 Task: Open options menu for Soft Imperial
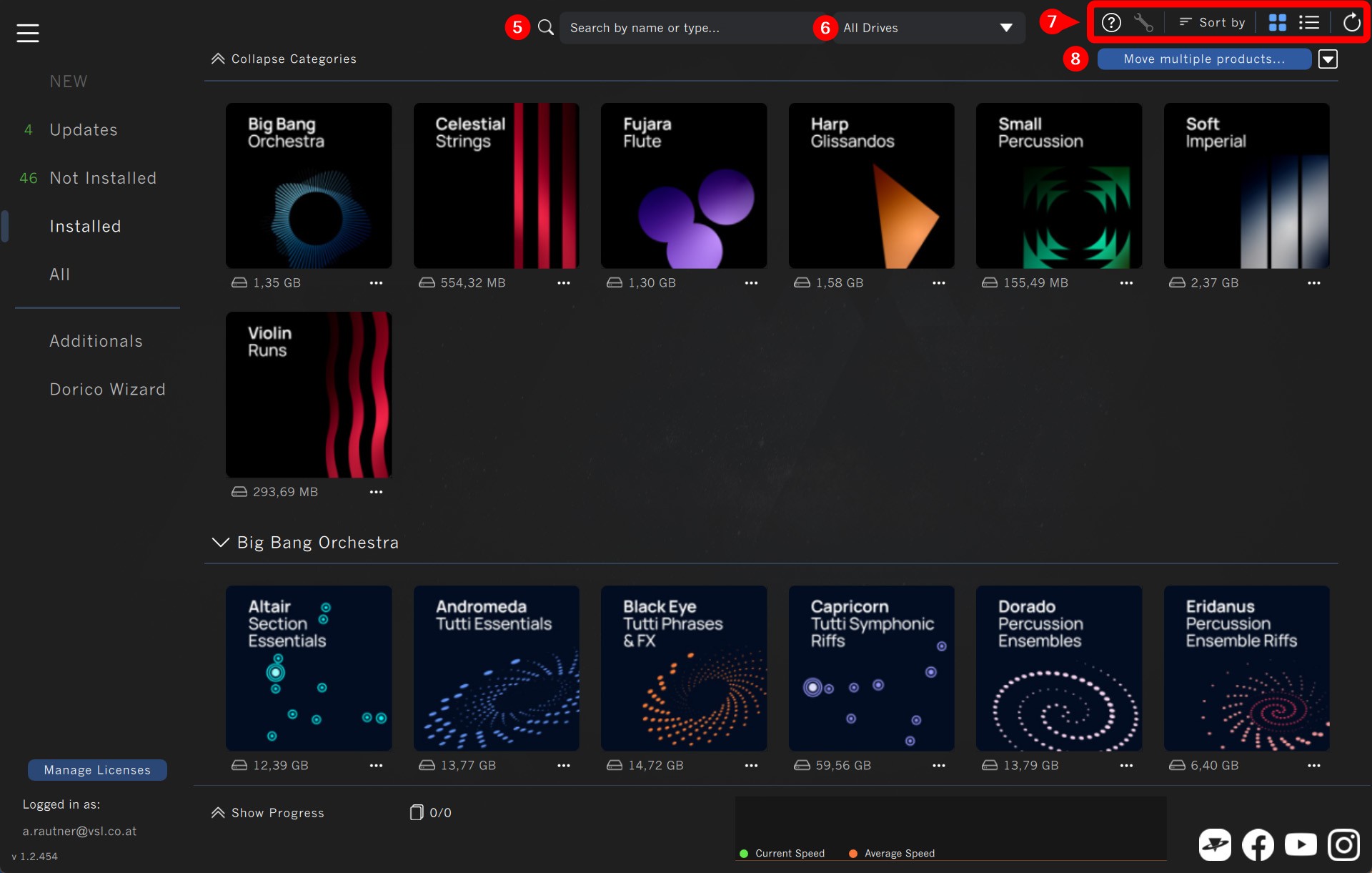coord(1314,283)
